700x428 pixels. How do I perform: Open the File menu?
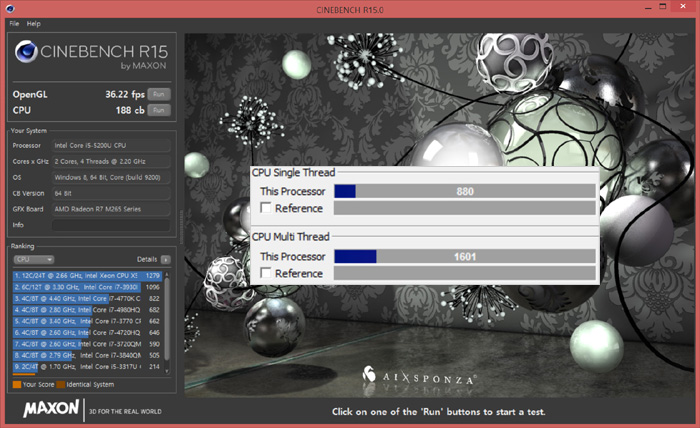pos(14,24)
